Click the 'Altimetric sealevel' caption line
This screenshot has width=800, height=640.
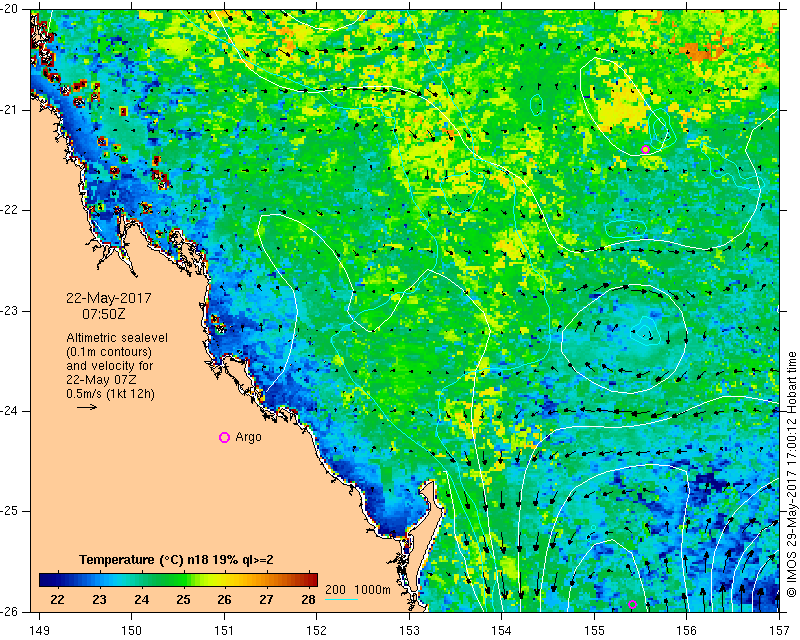click(x=117, y=338)
